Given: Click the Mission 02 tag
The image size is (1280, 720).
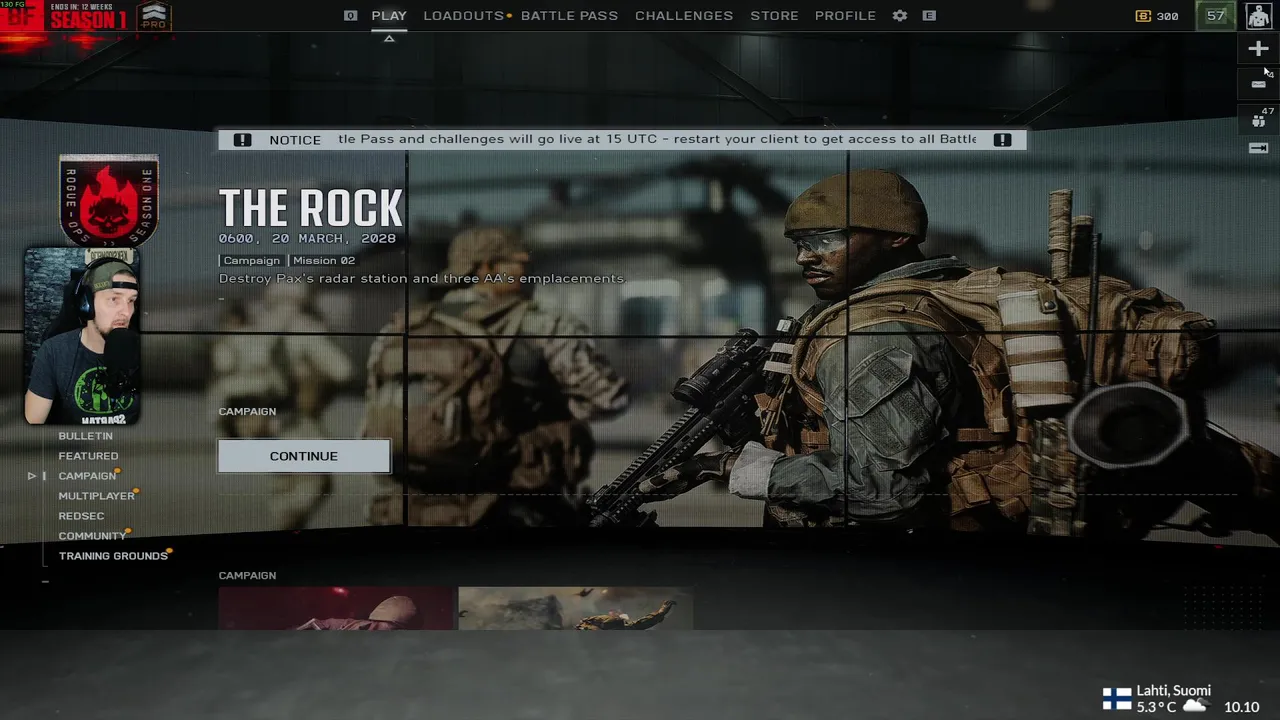Looking at the screenshot, I should 323,261.
